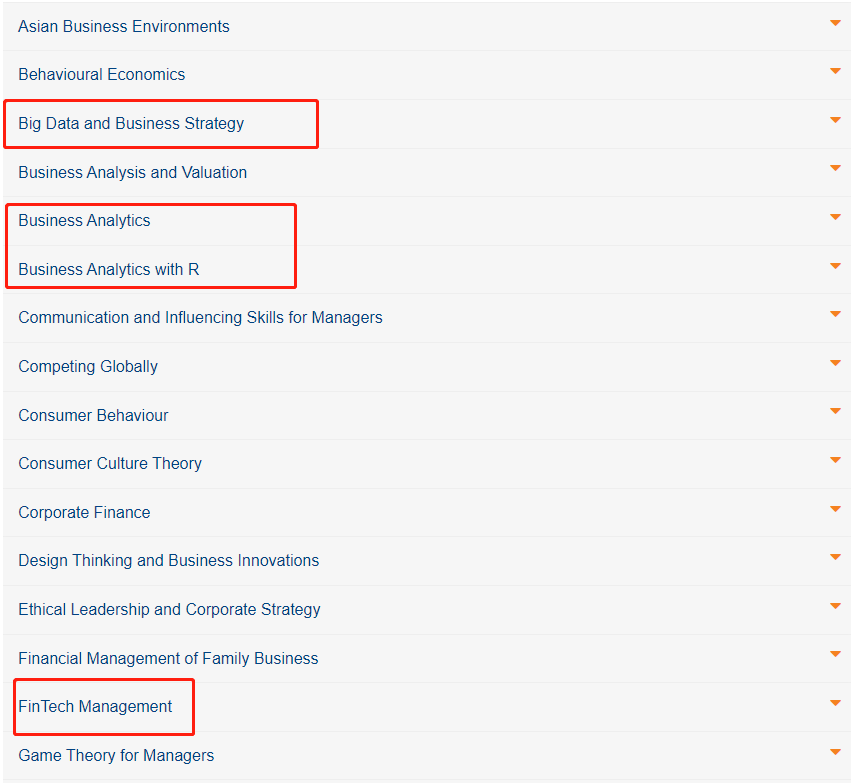Open Big Data and Business Strategy
Viewport: 859px width, 783px height.
pos(131,124)
